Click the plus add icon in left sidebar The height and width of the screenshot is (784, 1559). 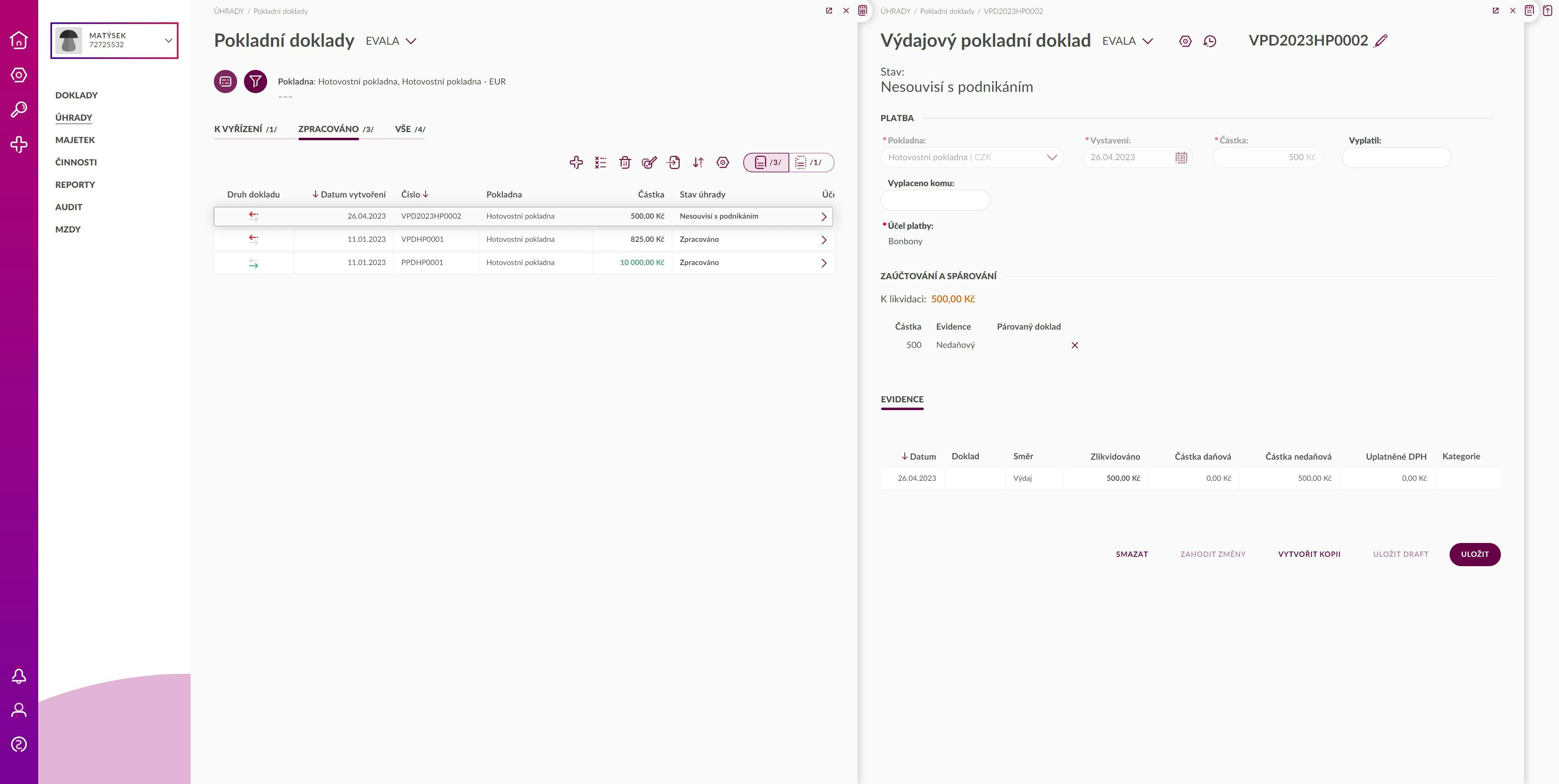[x=19, y=145]
